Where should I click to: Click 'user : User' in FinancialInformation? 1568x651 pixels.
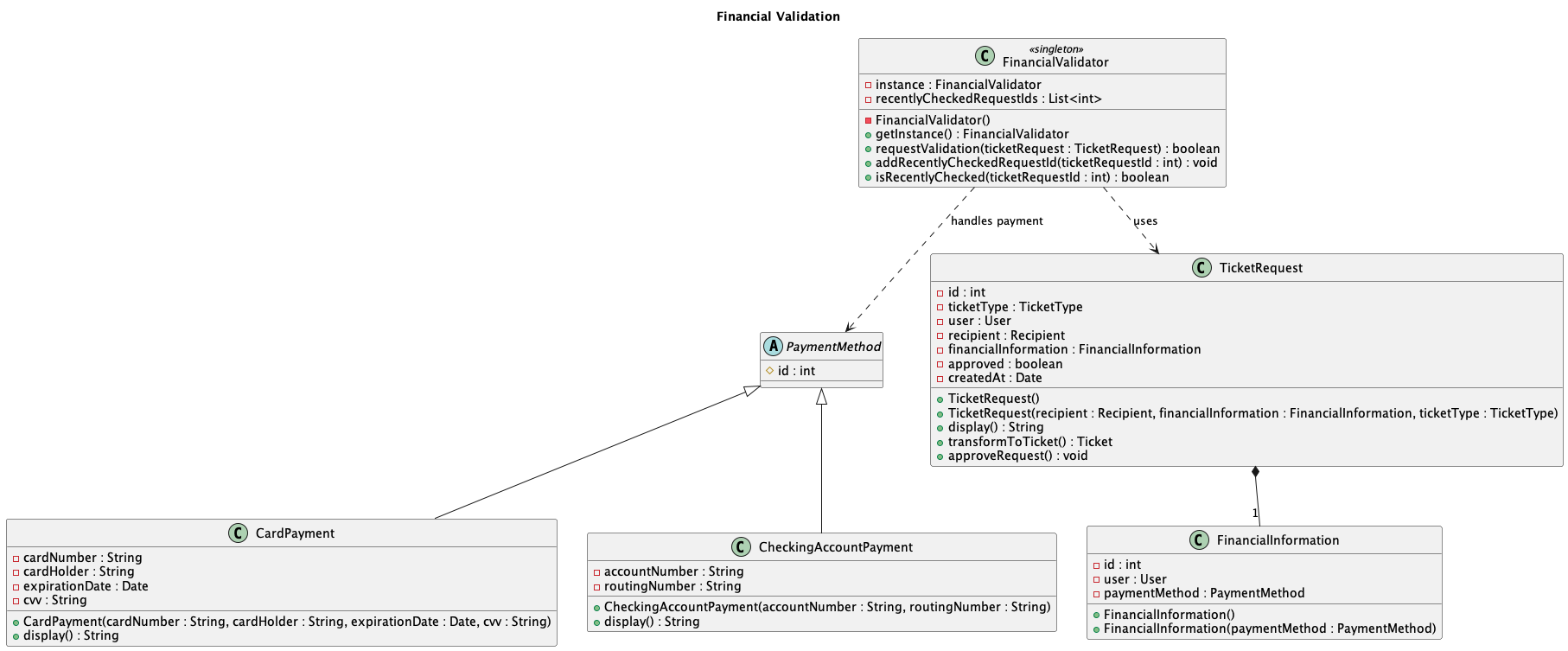click(x=1135, y=579)
